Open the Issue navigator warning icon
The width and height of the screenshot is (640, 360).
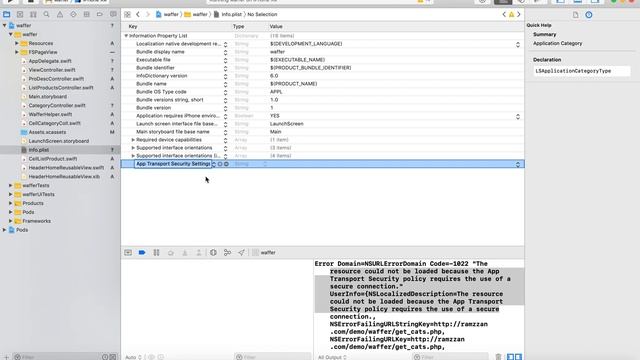pos(60,14)
